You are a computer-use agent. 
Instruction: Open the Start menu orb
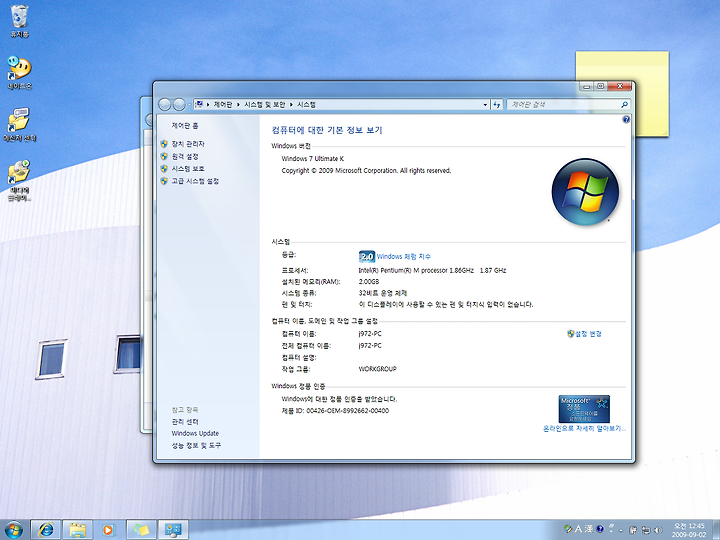pos(13,530)
